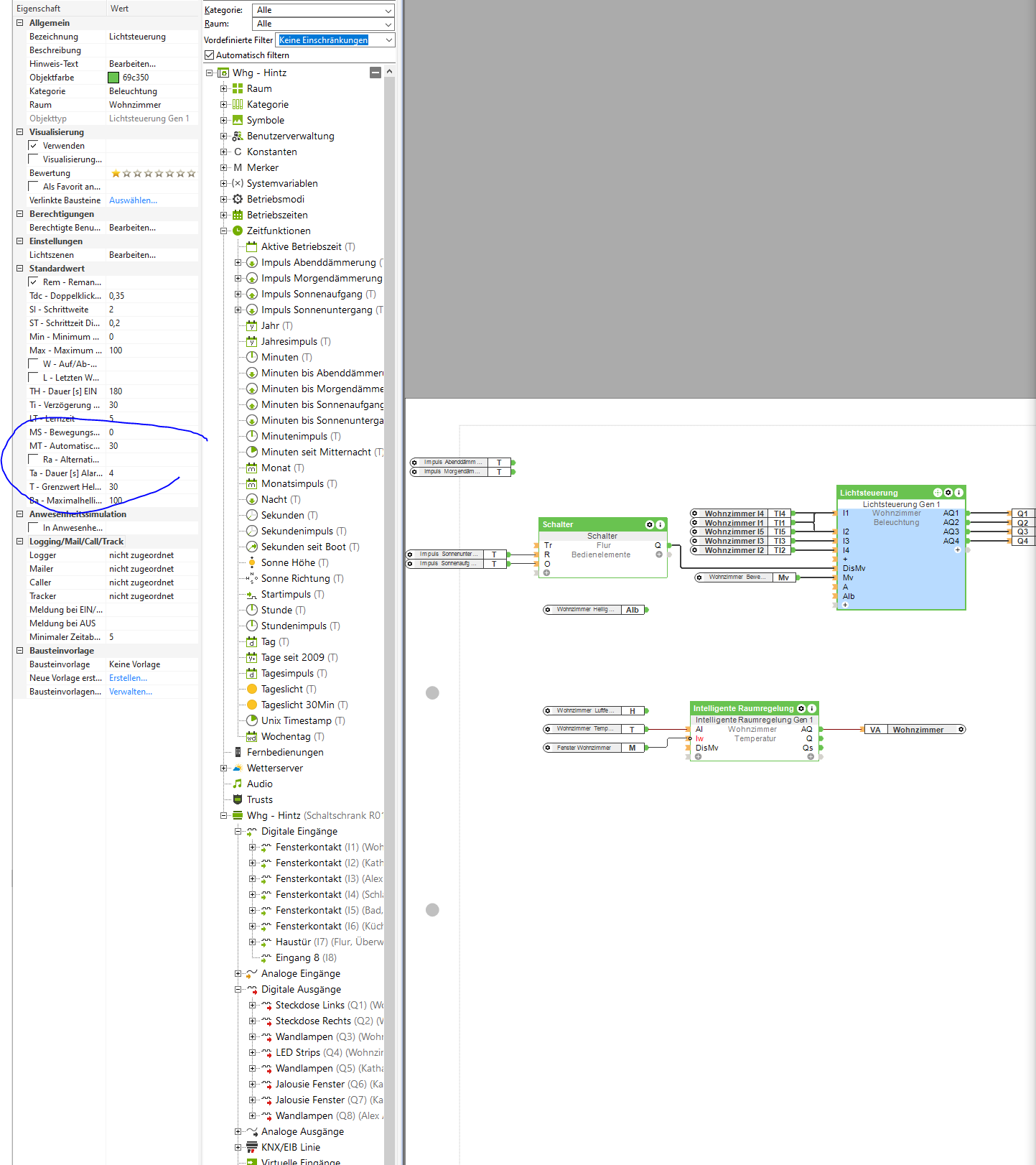Screen dimensions: 1036x1165
Task: Toggle Automatisch filtern checkbox
Action: pos(210,55)
